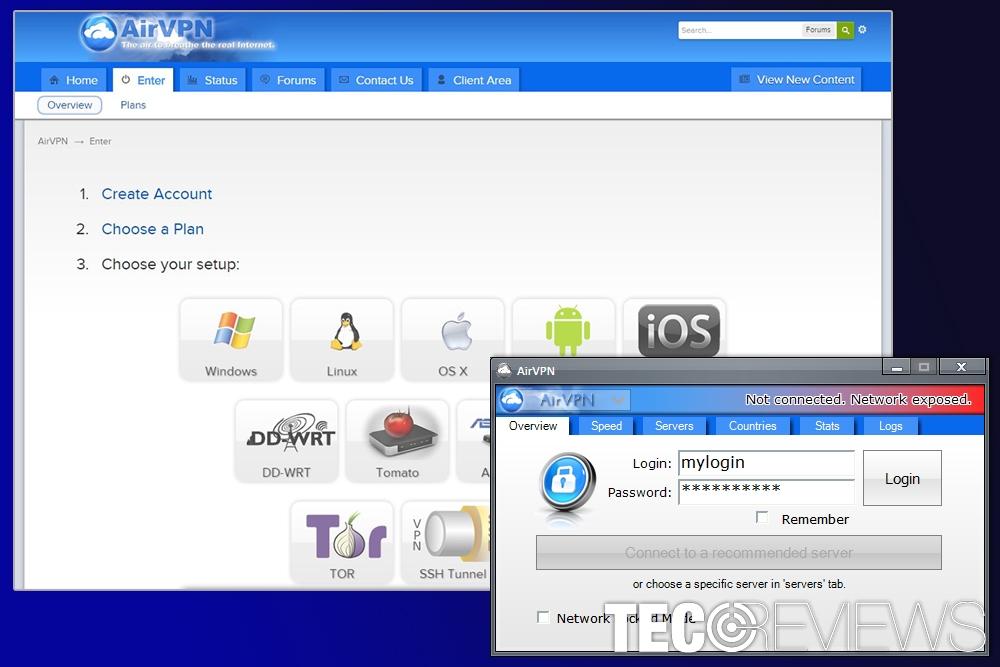Tick the Remember credentials checkbox
The image size is (1000, 667).
pos(762,517)
